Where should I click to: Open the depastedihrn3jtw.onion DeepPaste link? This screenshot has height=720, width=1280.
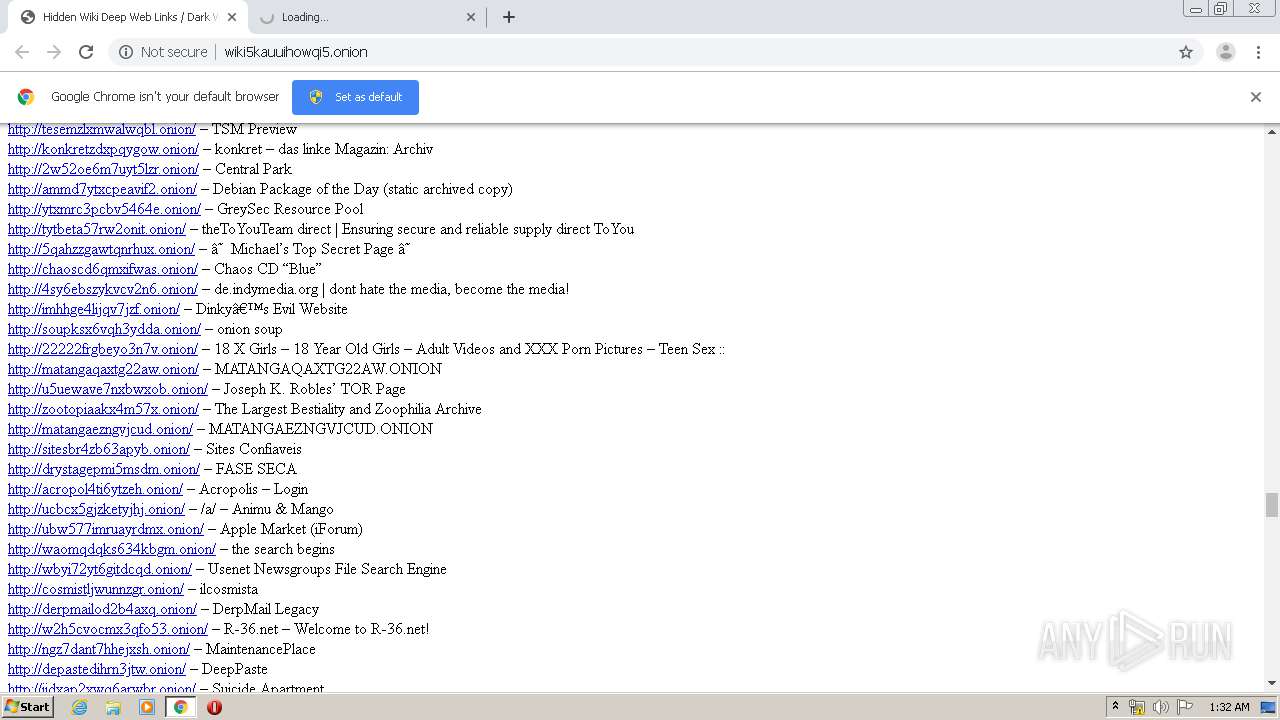pos(97,669)
